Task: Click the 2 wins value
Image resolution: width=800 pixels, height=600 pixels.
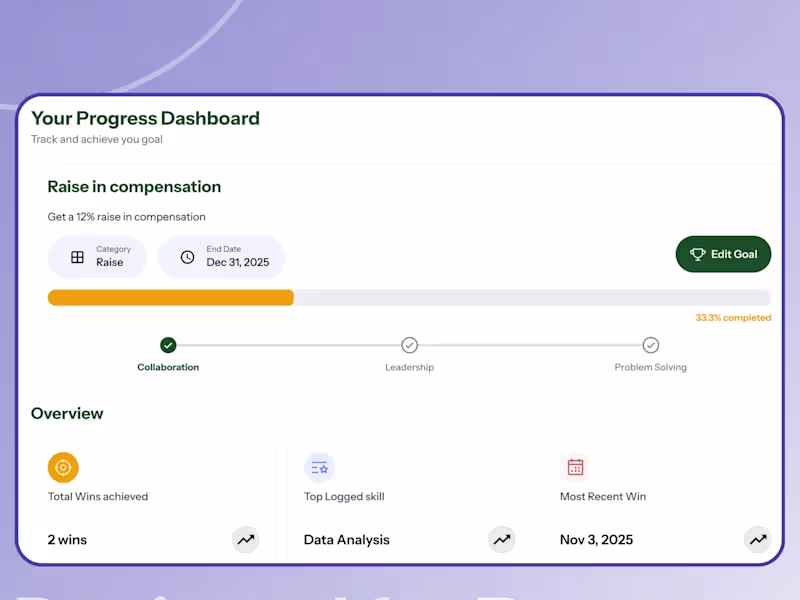Action: coord(67,540)
